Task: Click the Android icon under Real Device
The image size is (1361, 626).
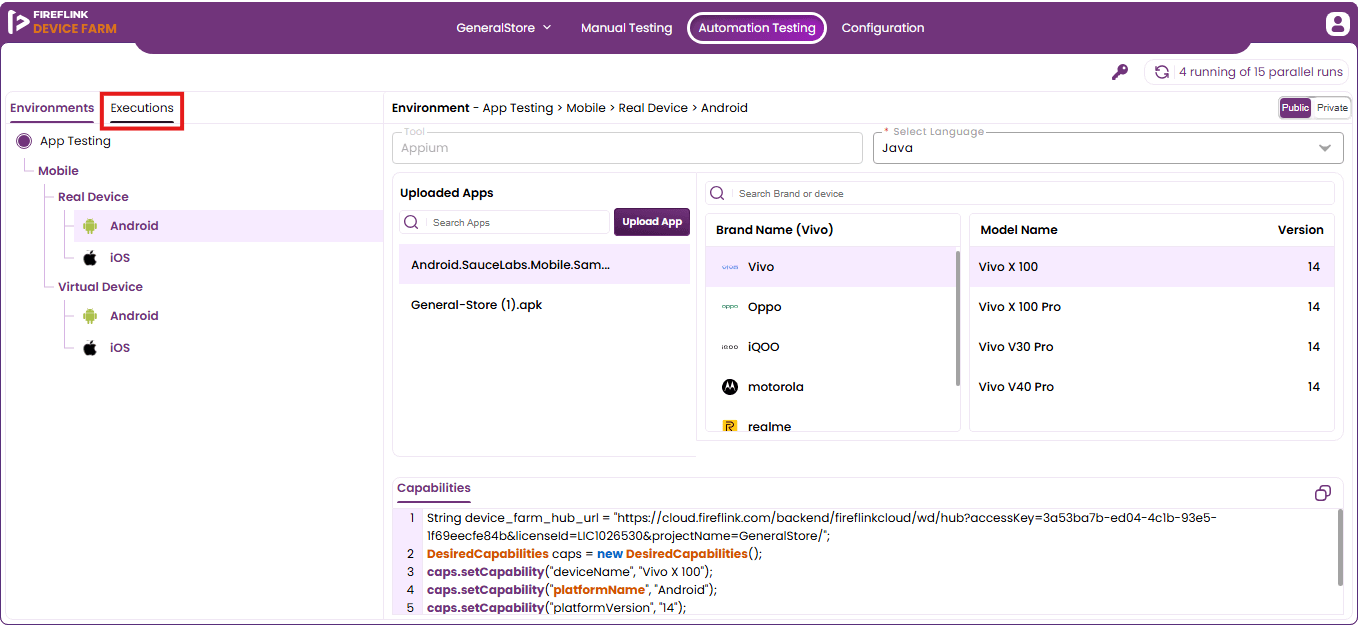Action: (x=90, y=226)
